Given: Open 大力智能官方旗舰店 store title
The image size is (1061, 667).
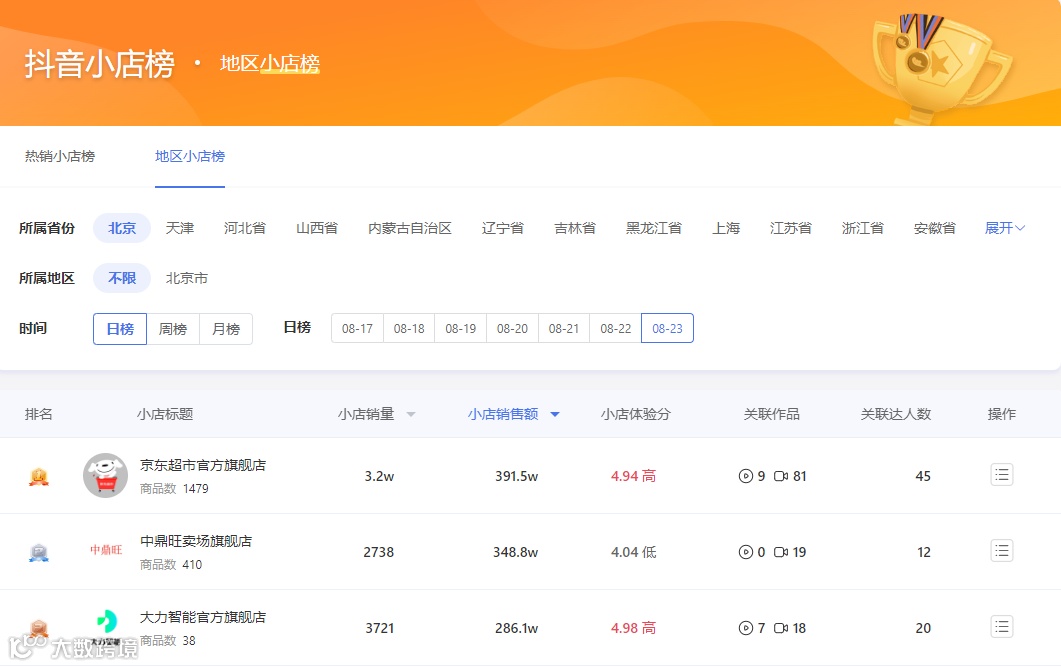Looking at the screenshot, I should click(x=202, y=617).
